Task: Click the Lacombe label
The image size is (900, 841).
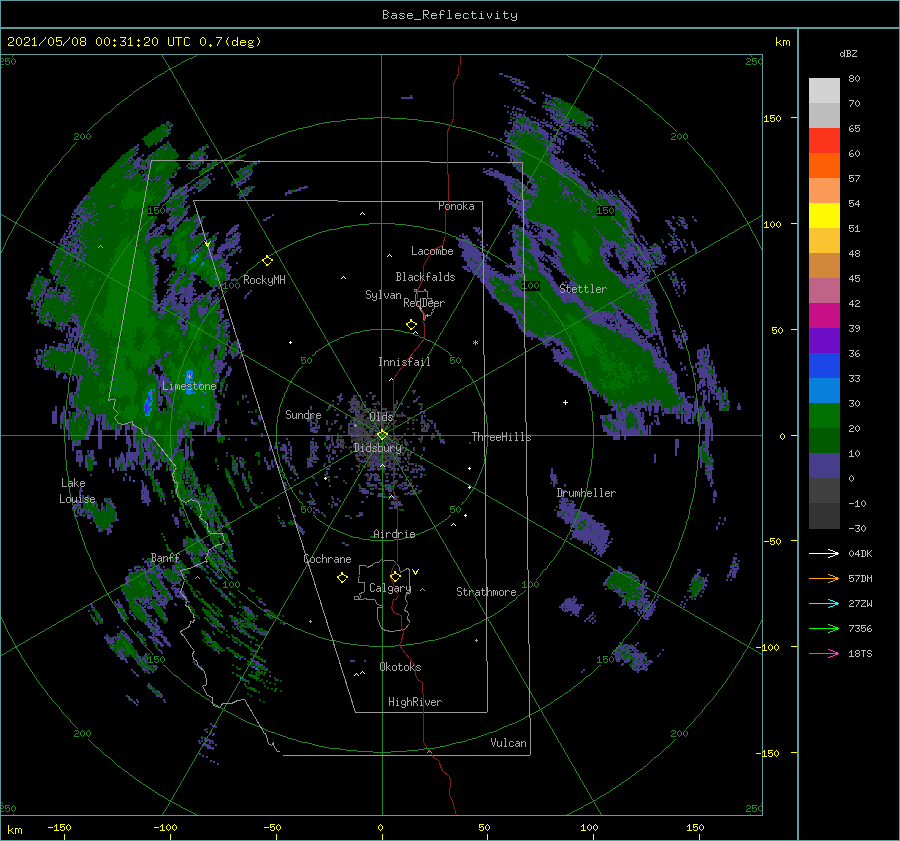Action: pyautogui.click(x=432, y=251)
